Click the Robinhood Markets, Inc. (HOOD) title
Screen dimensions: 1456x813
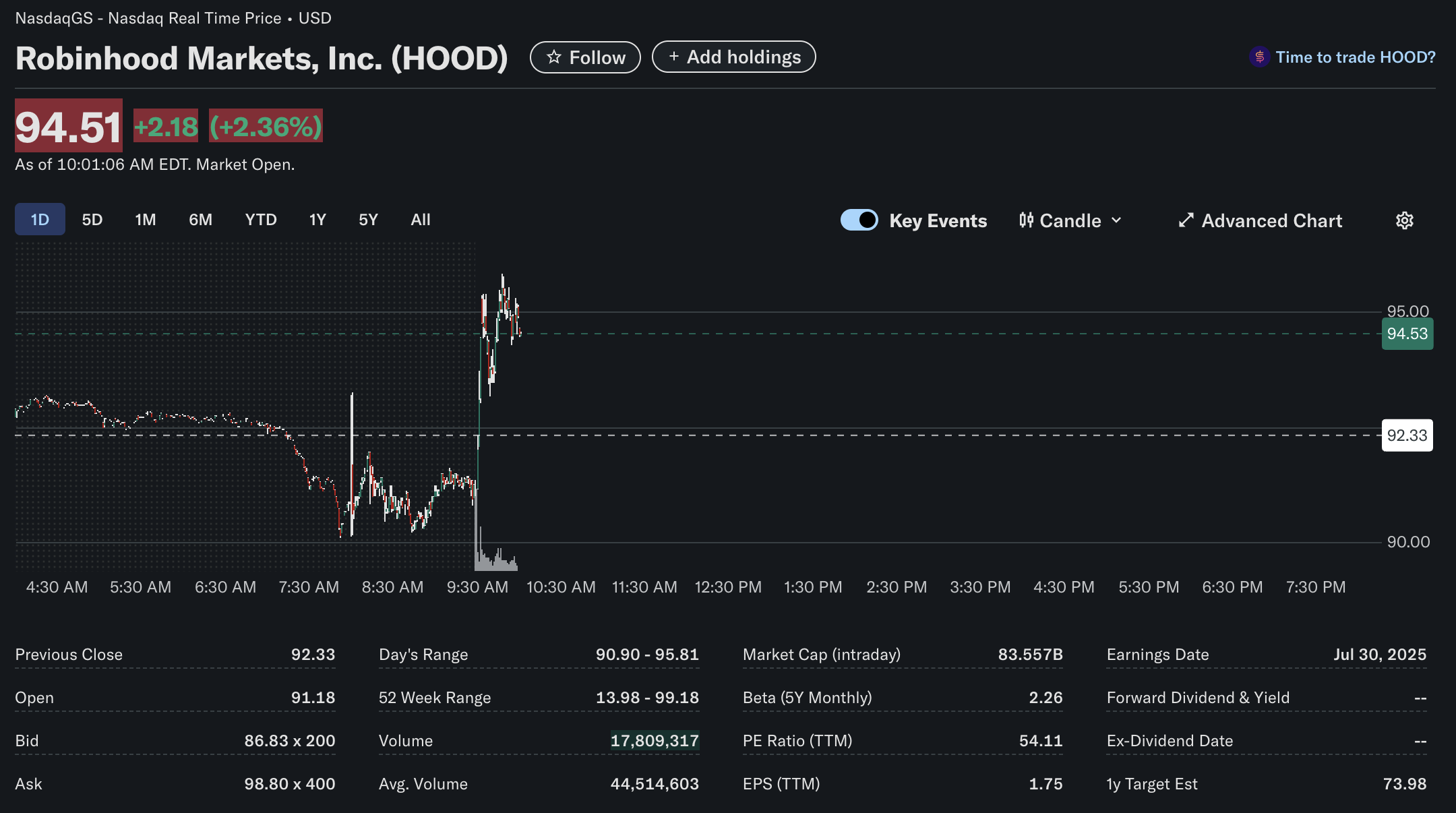(x=262, y=58)
